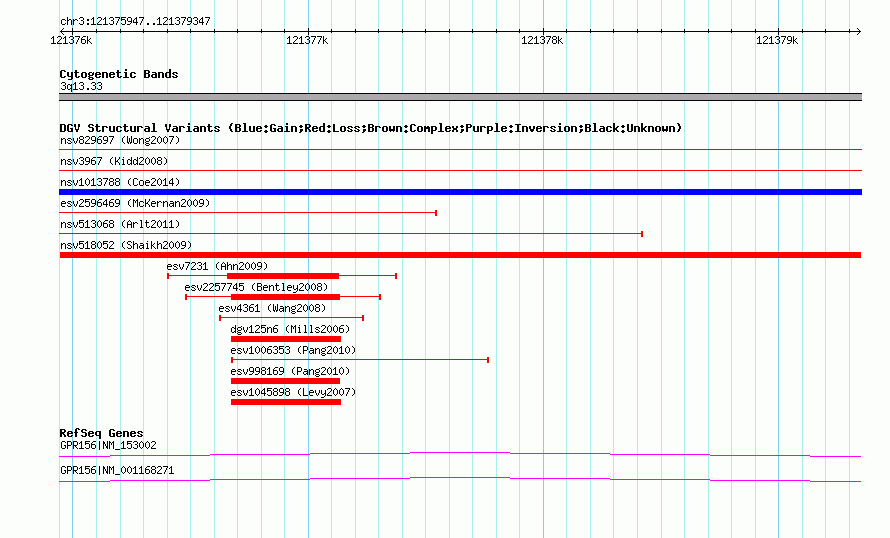Open the nsv518052 (Shaikh2009) entry
This screenshot has width=890, height=538.
(126, 245)
